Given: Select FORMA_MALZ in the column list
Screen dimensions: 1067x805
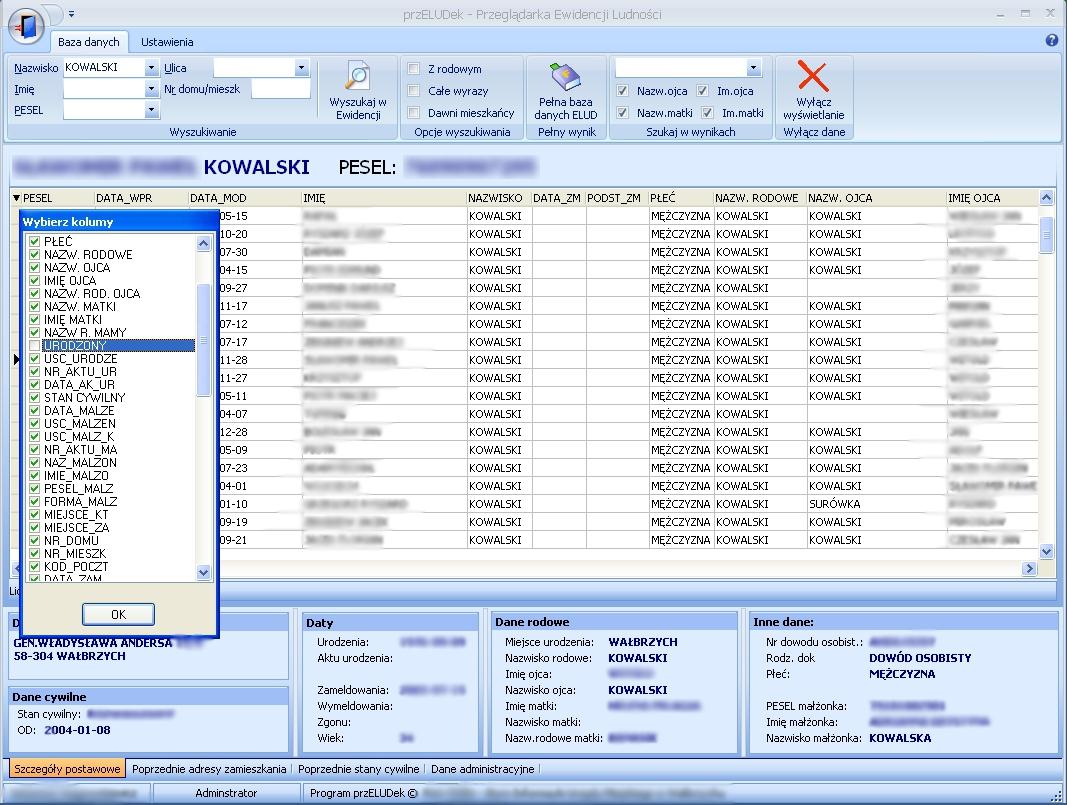Looking at the screenshot, I should (x=80, y=502).
